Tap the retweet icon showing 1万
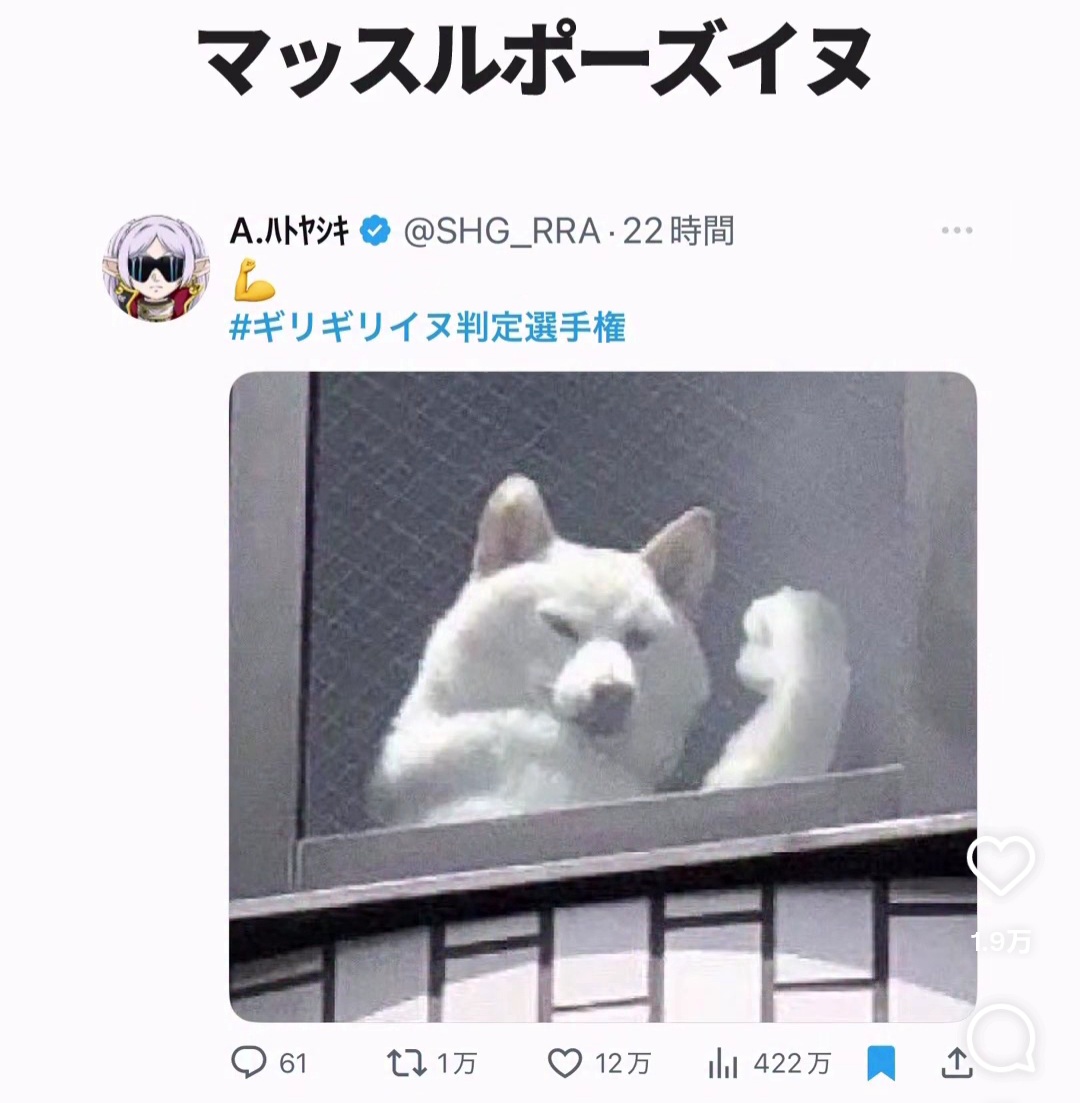 [407, 1063]
